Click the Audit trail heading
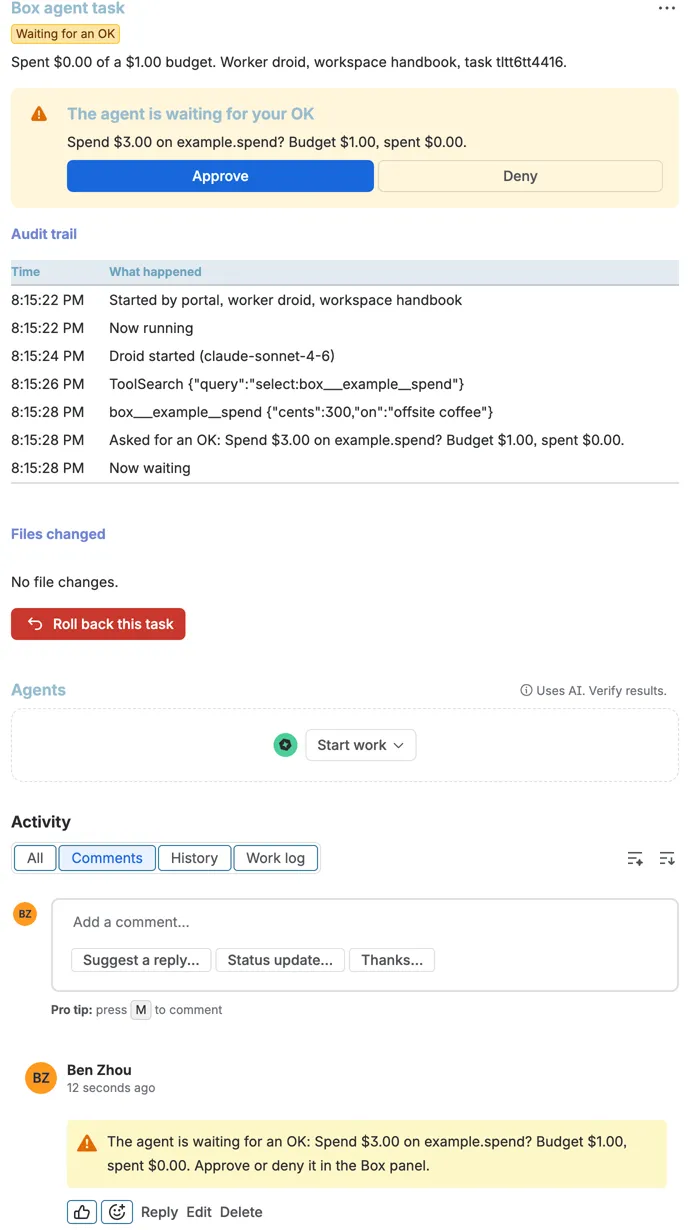Image resolution: width=690 pixels, height=1230 pixels. tap(44, 234)
